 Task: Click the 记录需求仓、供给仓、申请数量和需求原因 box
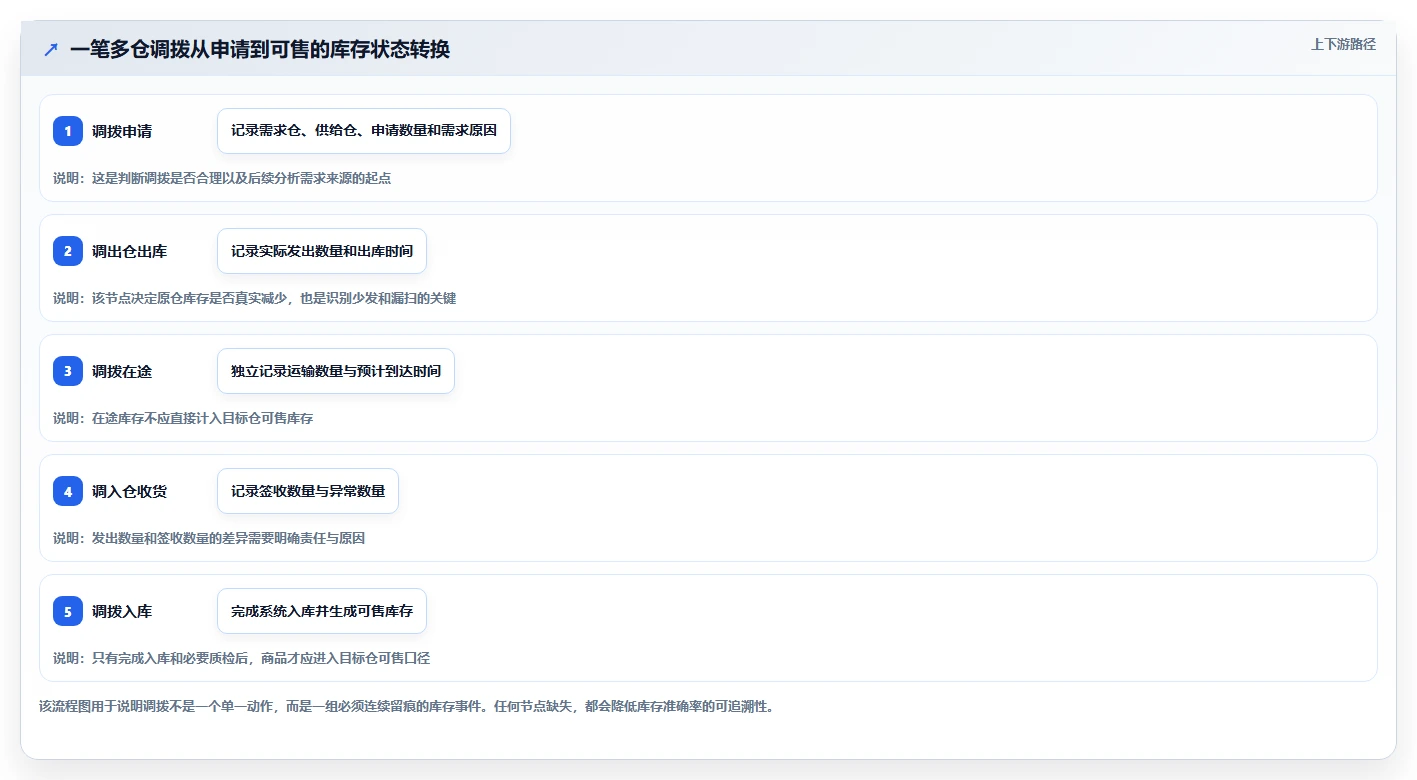(x=364, y=131)
